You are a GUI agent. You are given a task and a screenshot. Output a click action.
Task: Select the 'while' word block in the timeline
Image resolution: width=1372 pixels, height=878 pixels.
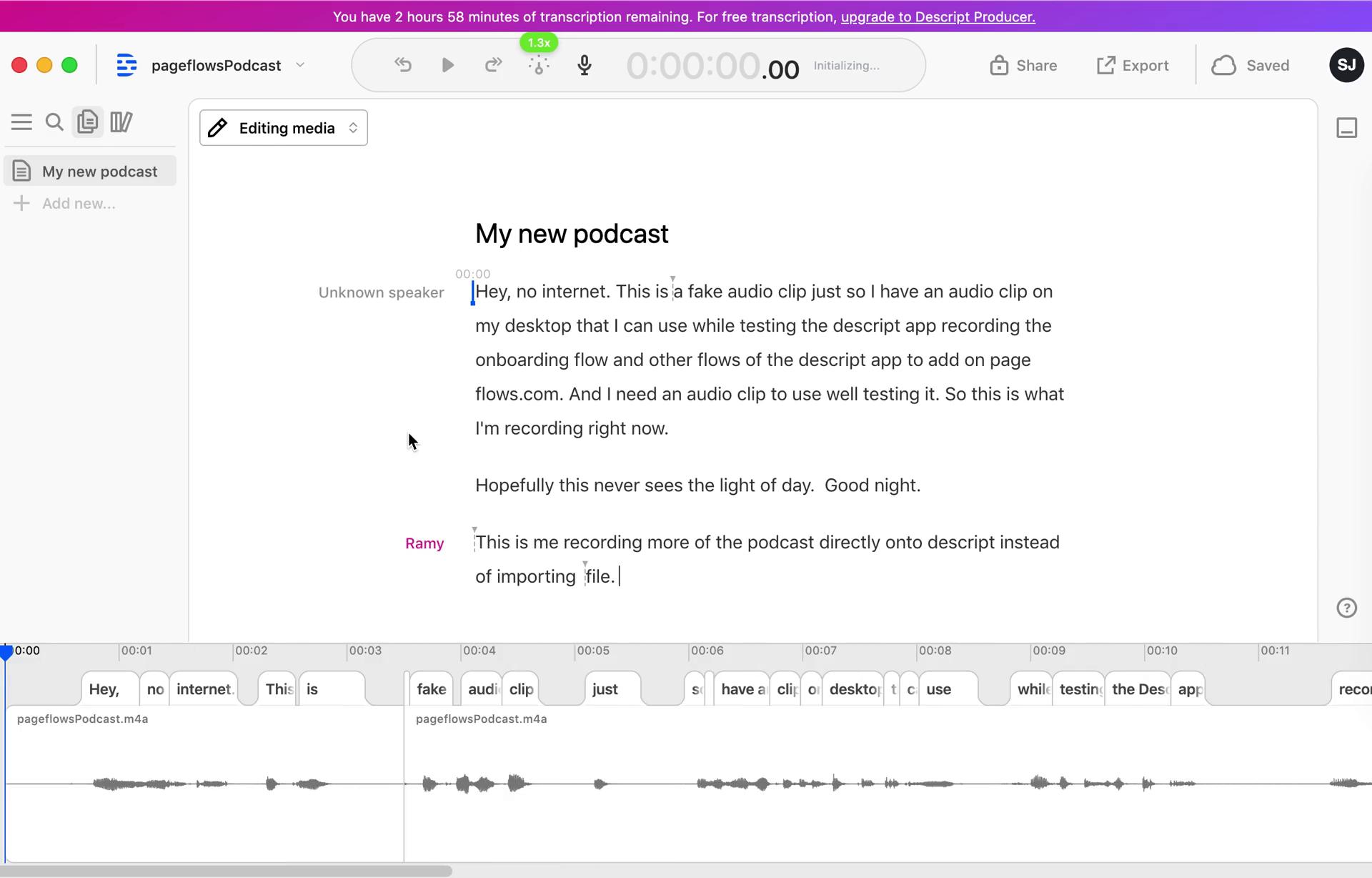click(x=1031, y=689)
